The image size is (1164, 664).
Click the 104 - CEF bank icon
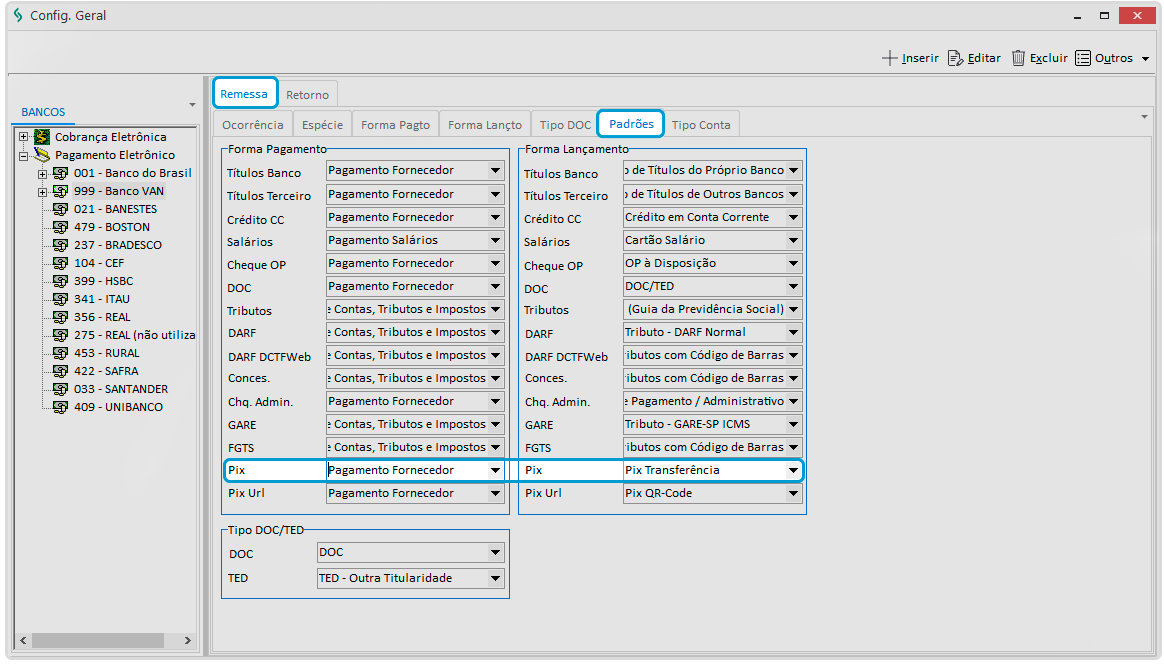[x=61, y=263]
